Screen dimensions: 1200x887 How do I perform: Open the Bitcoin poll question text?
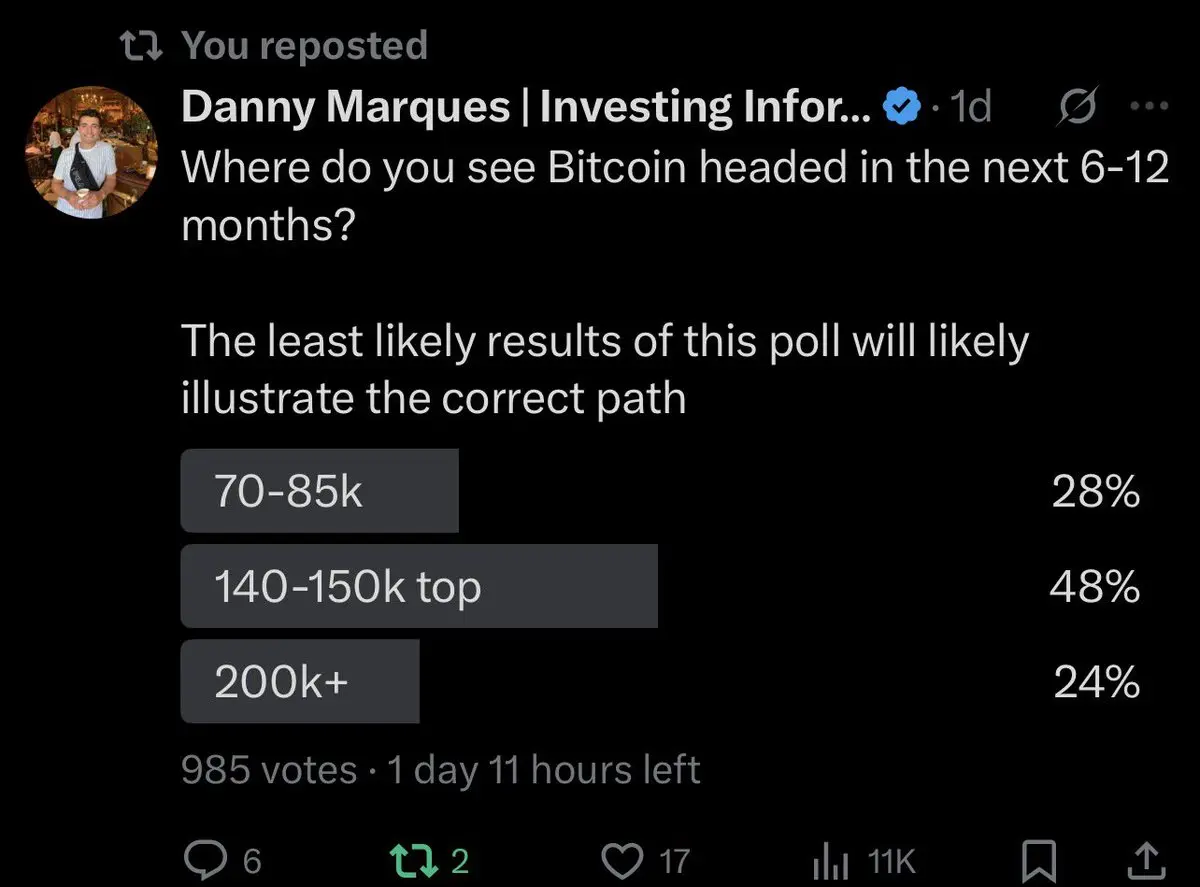(x=675, y=196)
